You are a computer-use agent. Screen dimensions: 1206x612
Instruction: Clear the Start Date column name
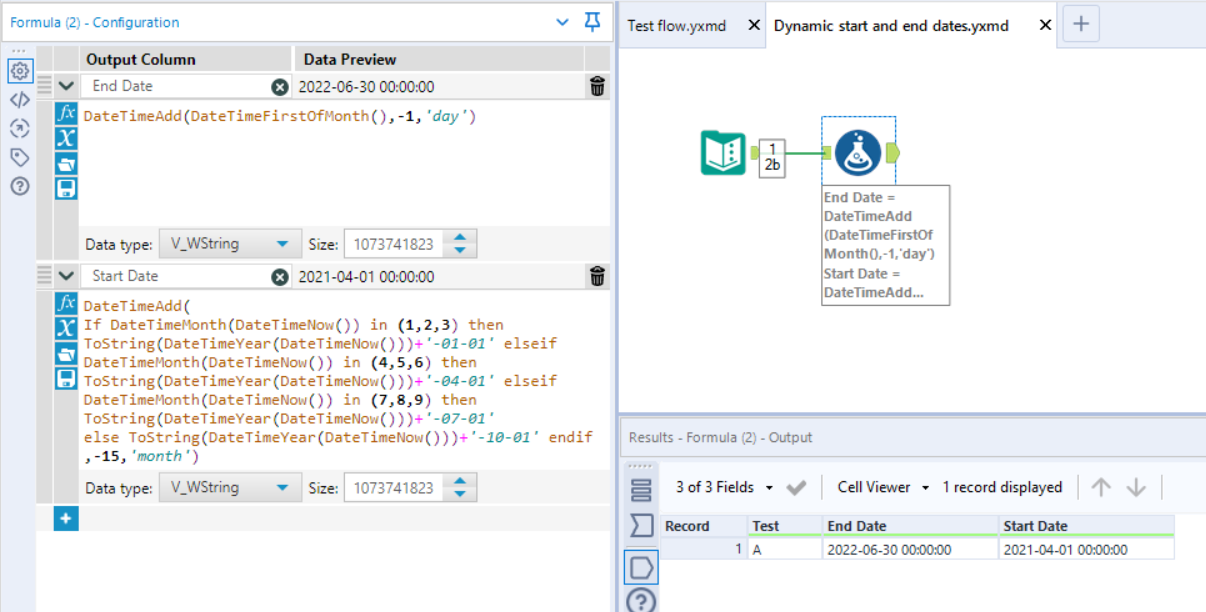pos(280,277)
